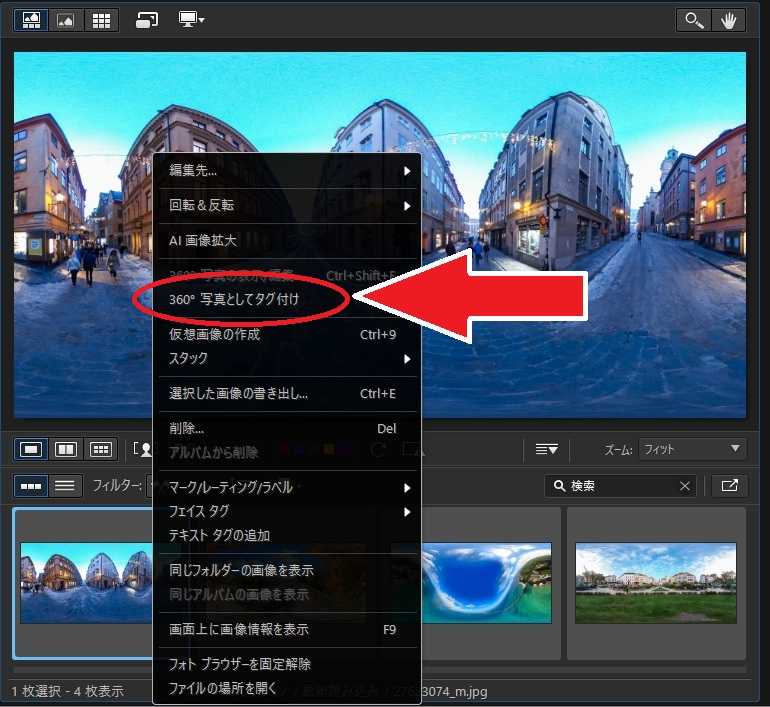Open the sort options dropdown
The width and height of the screenshot is (770, 707).
click(x=547, y=449)
